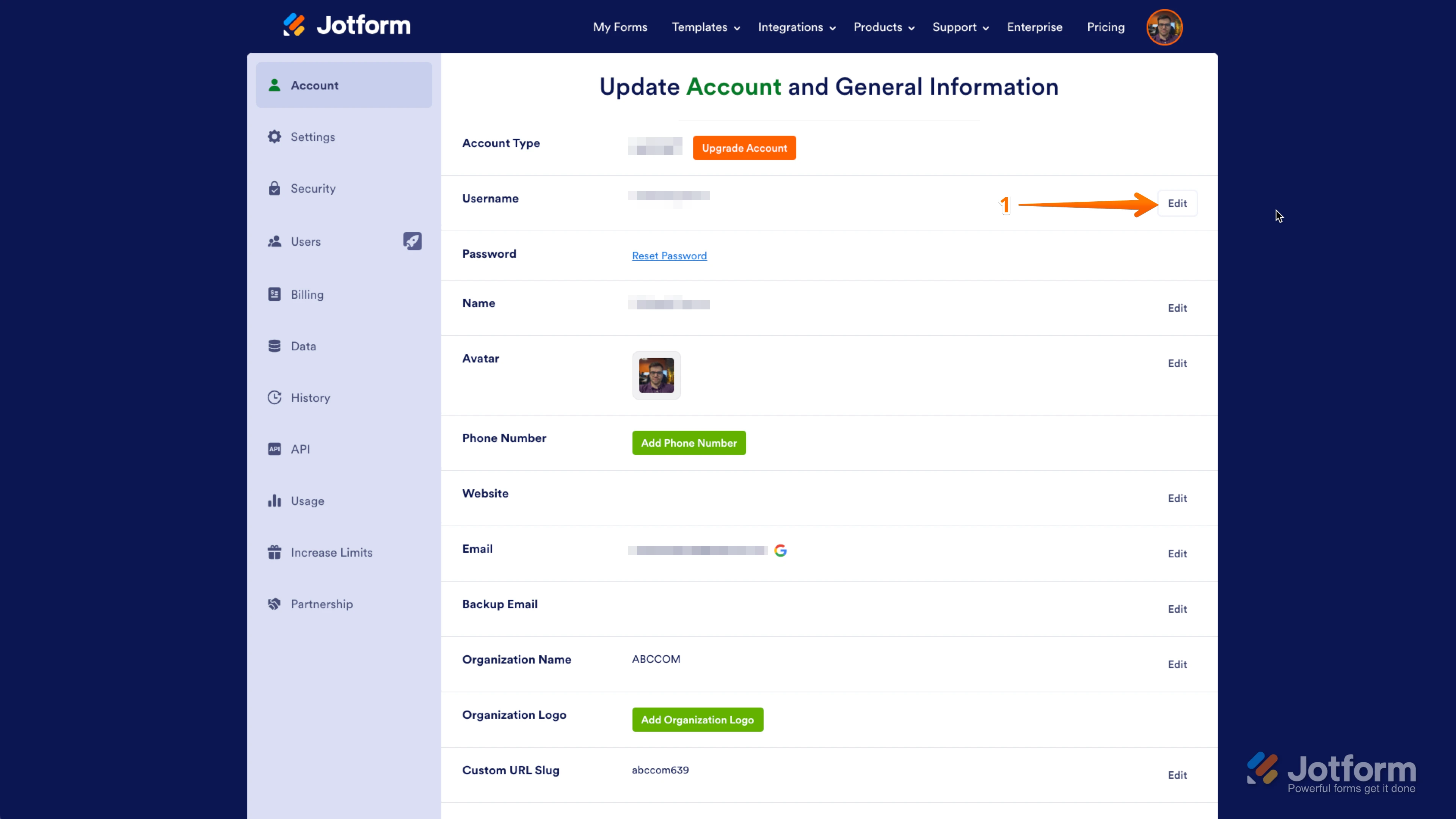The width and height of the screenshot is (1456, 819).
Task: Click the Add Phone Number button
Action: [x=689, y=442]
